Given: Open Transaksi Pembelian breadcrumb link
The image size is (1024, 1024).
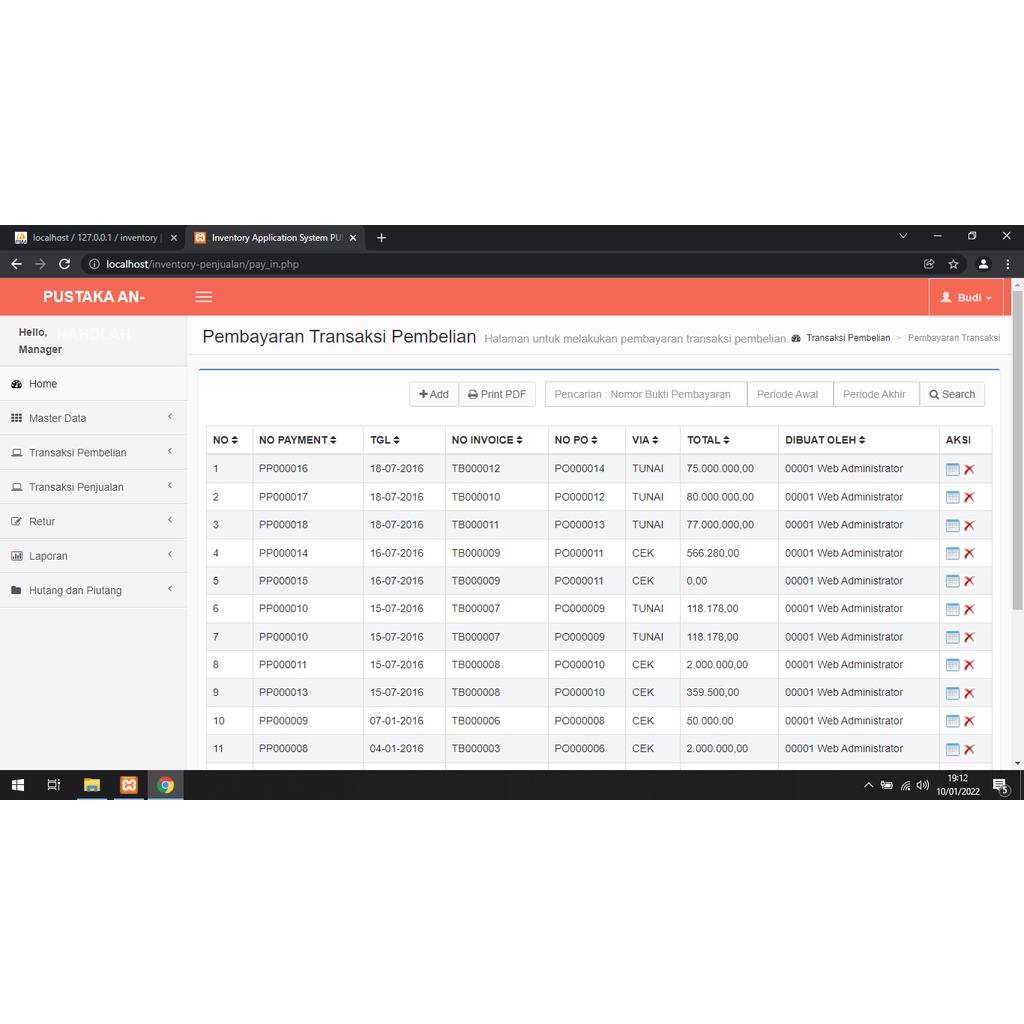Looking at the screenshot, I should (848, 338).
